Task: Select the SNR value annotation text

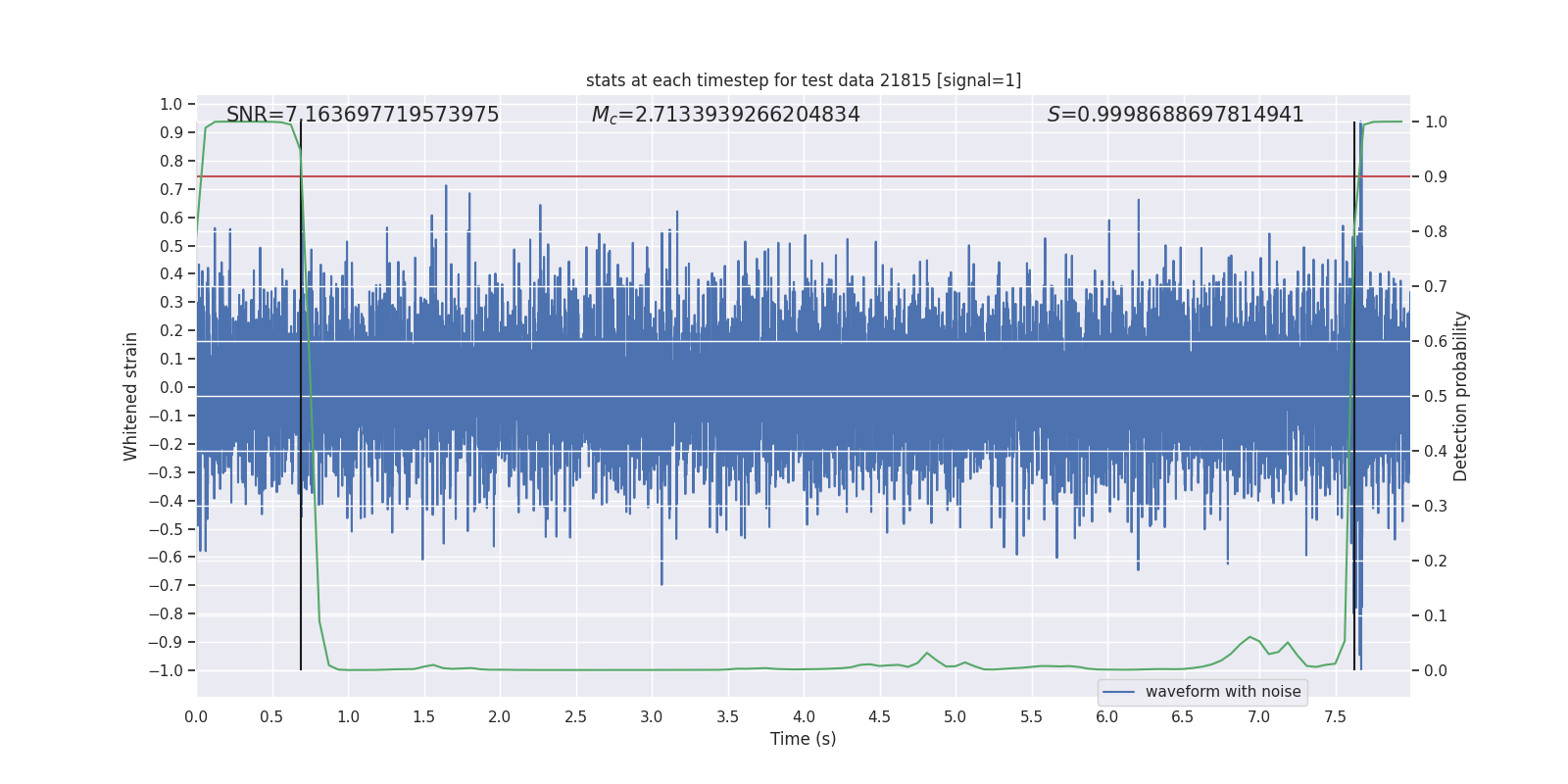Action: [363, 115]
